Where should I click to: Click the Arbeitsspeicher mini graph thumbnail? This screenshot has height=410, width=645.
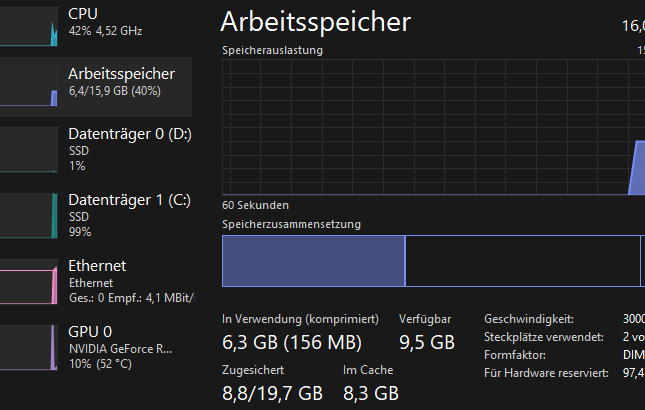click(29, 87)
